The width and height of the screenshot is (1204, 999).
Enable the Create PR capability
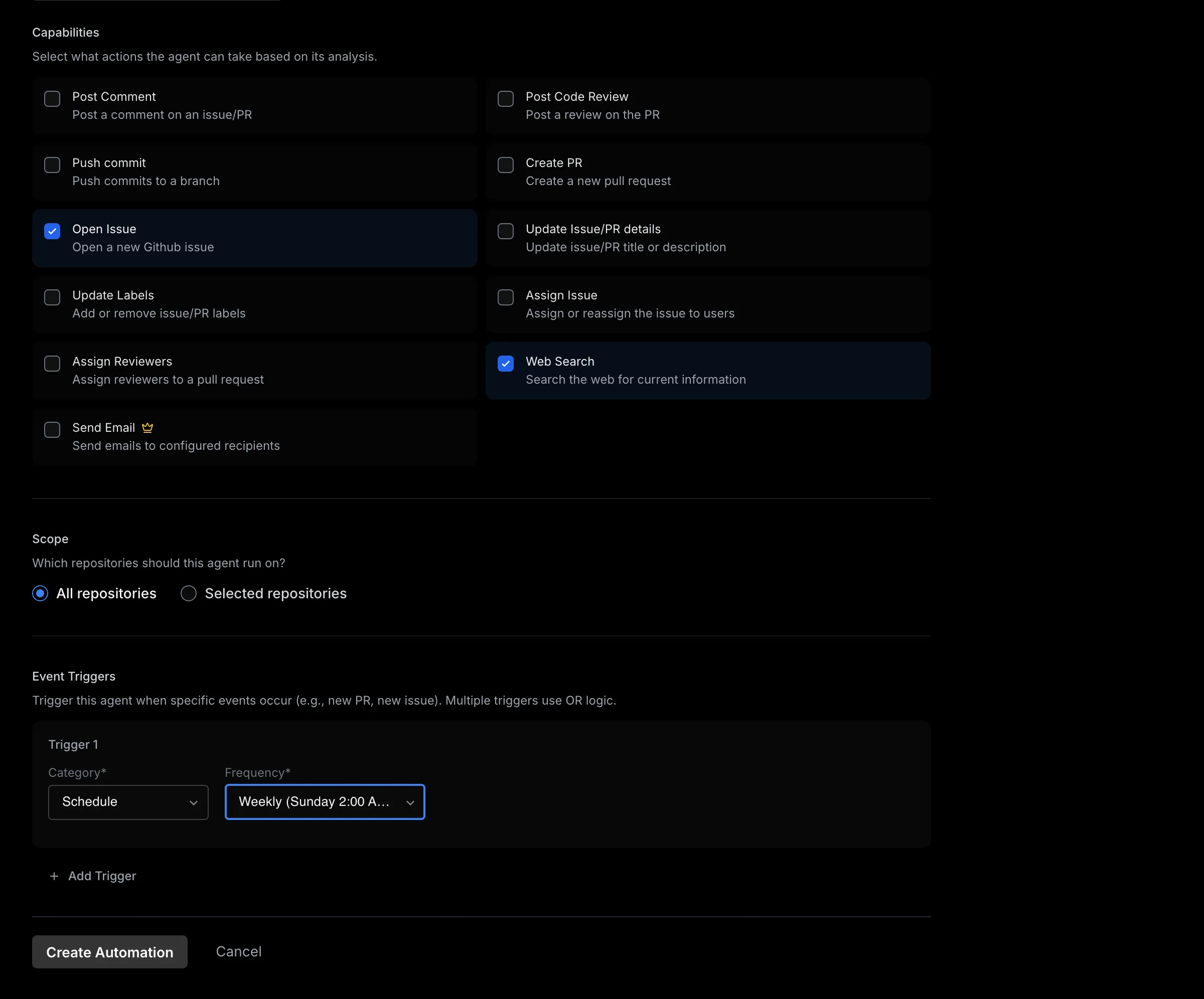(506, 165)
